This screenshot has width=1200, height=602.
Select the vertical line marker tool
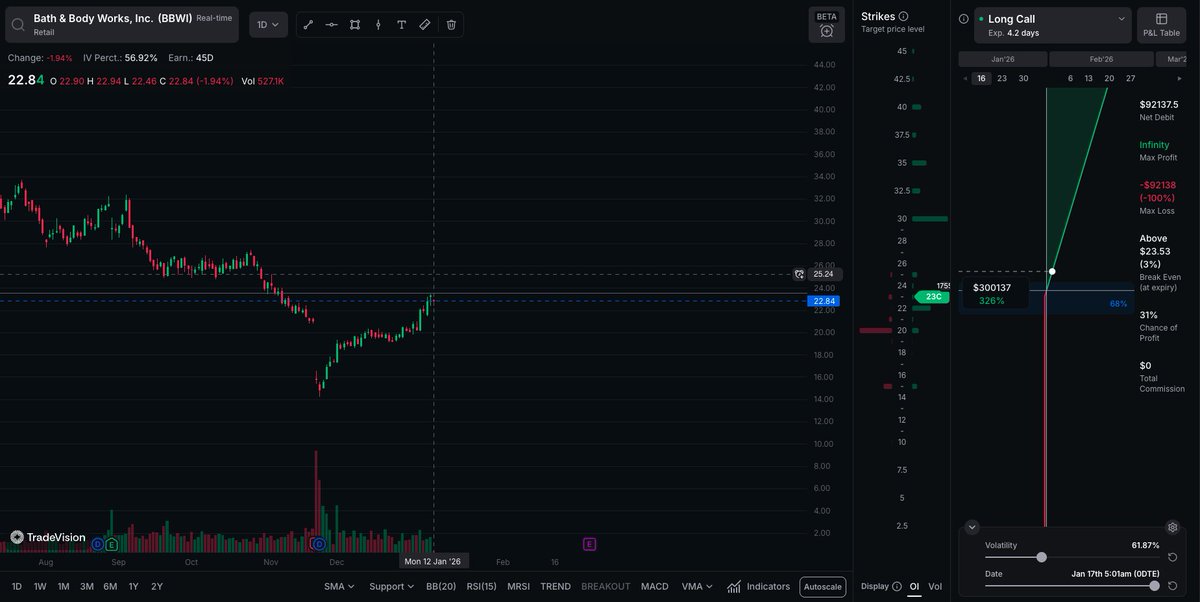[x=378, y=24]
